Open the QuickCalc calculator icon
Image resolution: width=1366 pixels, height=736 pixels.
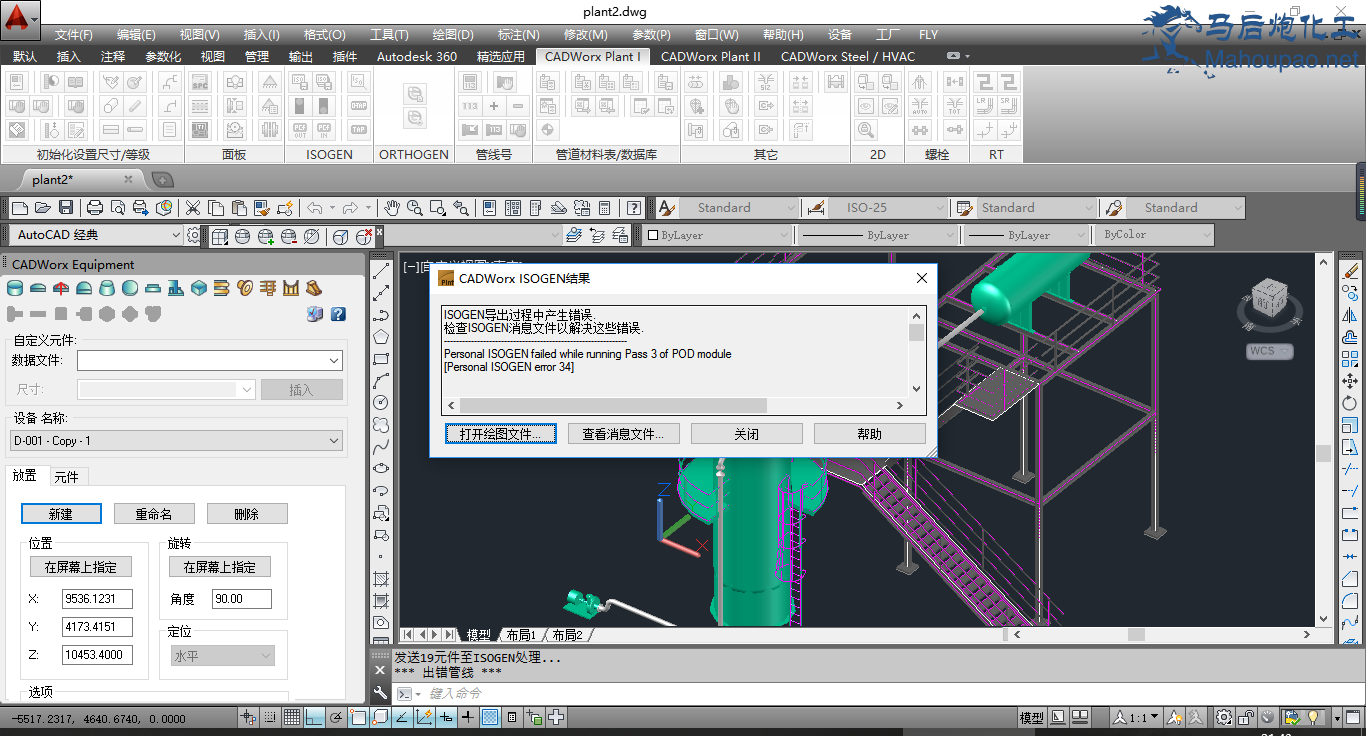tap(604, 208)
